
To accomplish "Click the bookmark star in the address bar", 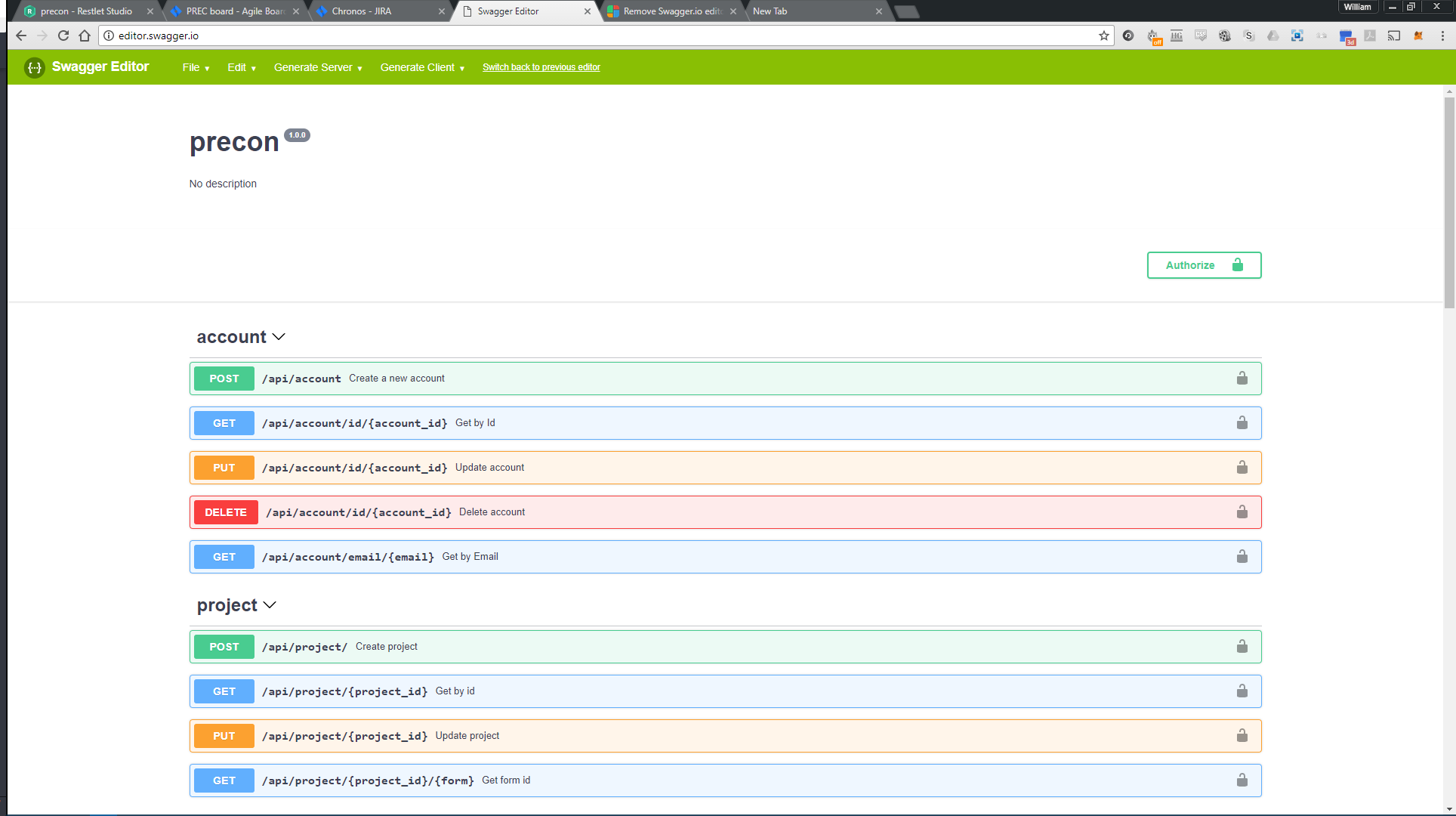I will pos(1103,36).
